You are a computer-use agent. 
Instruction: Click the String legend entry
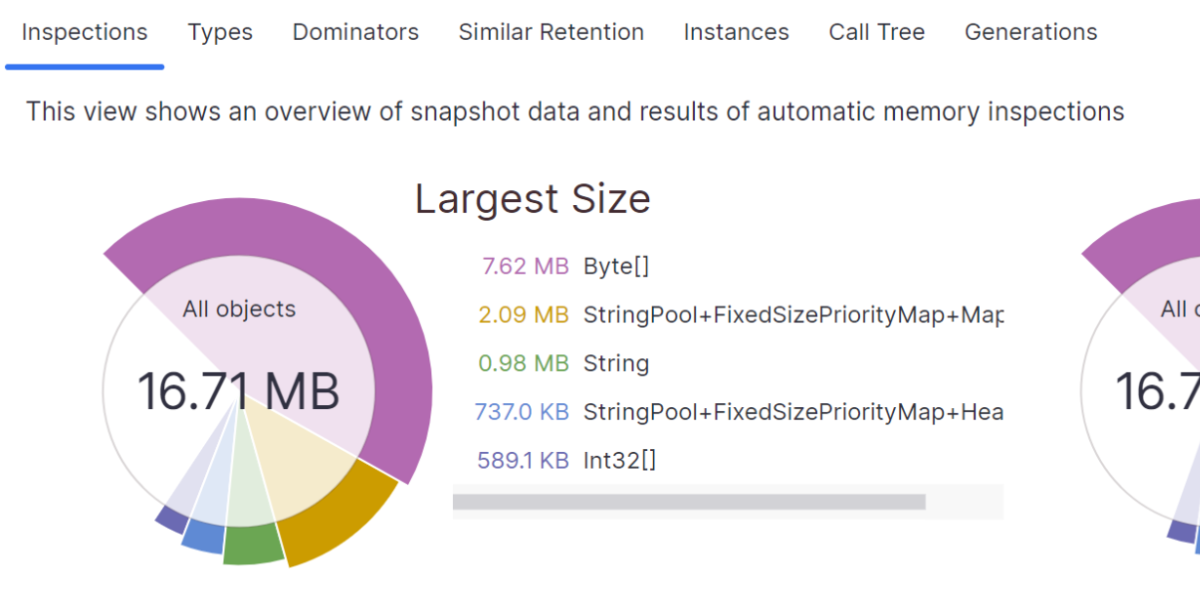(616, 363)
